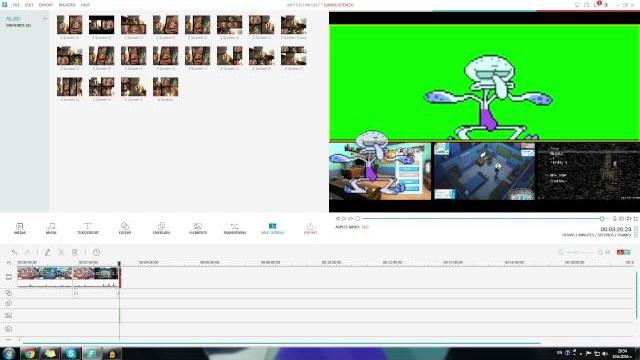This screenshot has height=360, width=640.
Task: Select the black-background split screen thumbnail
Action: [x=102, y=25]
